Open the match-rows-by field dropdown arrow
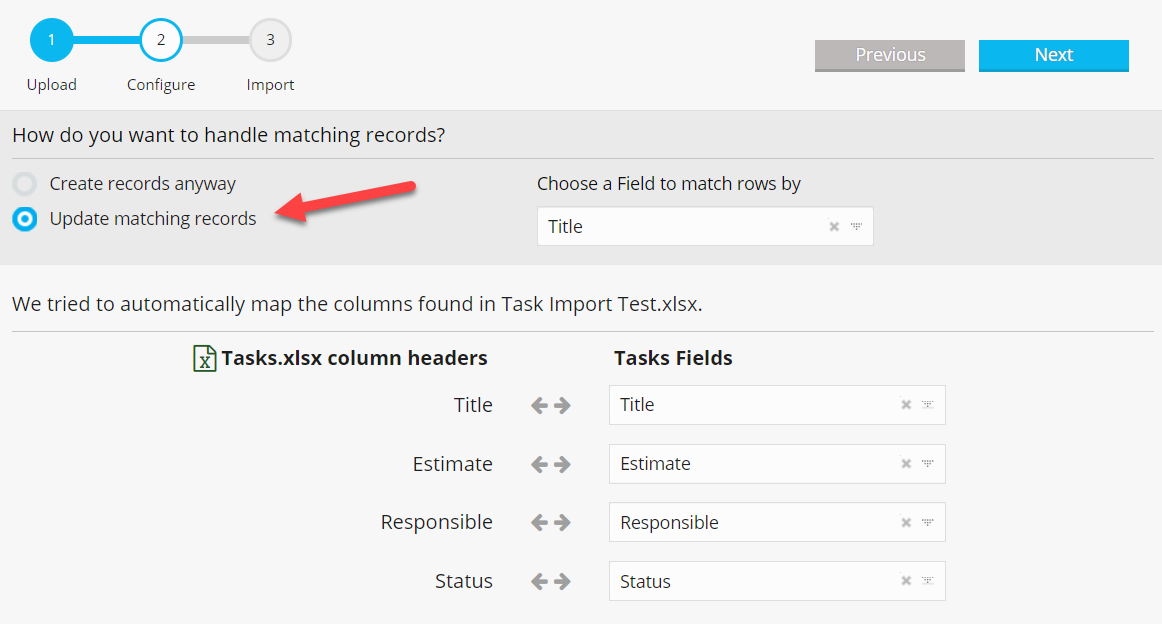1162x624 pixels. (856, 227)
